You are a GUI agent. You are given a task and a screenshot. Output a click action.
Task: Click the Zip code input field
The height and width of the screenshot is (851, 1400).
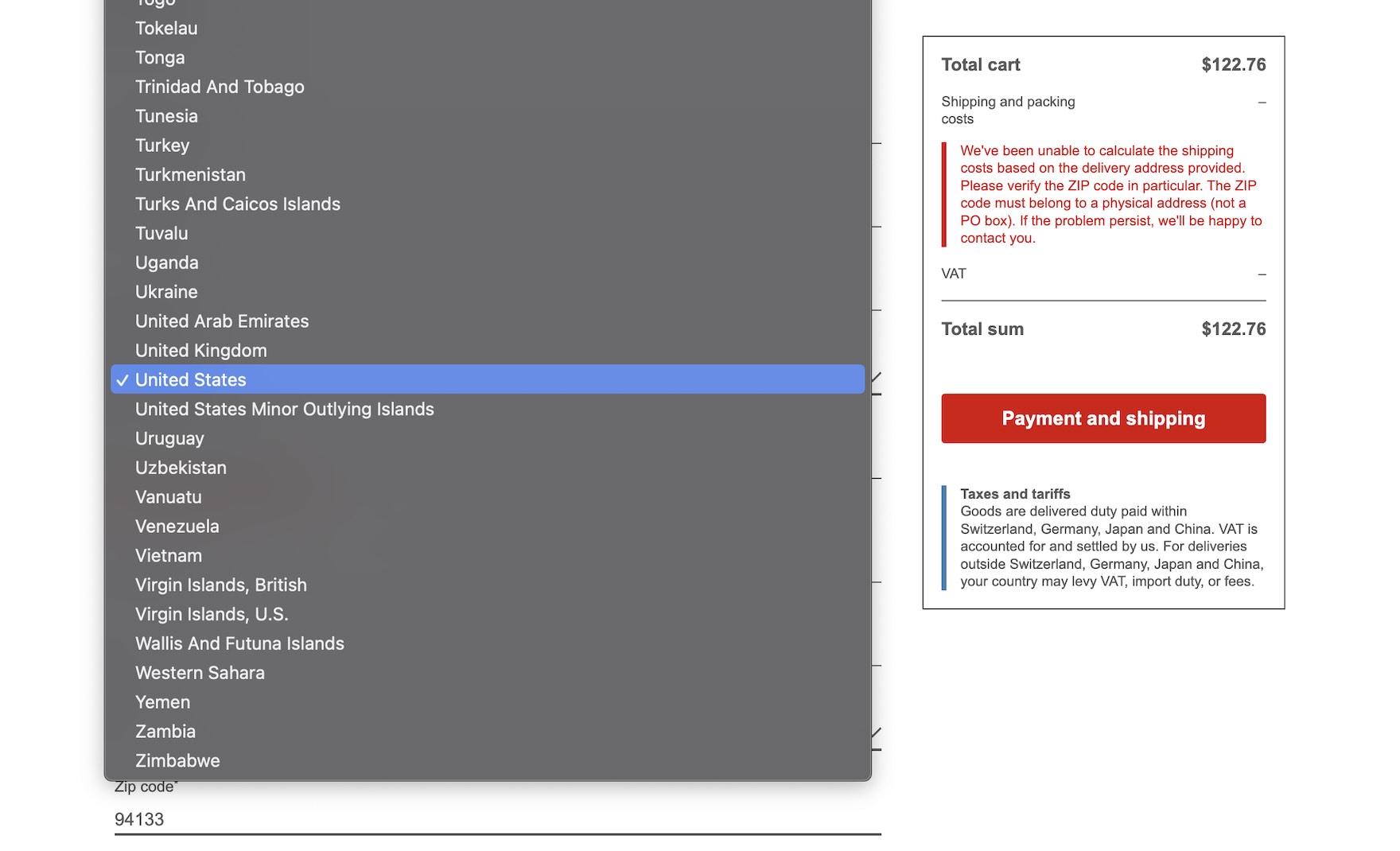[x=497, y=819]
